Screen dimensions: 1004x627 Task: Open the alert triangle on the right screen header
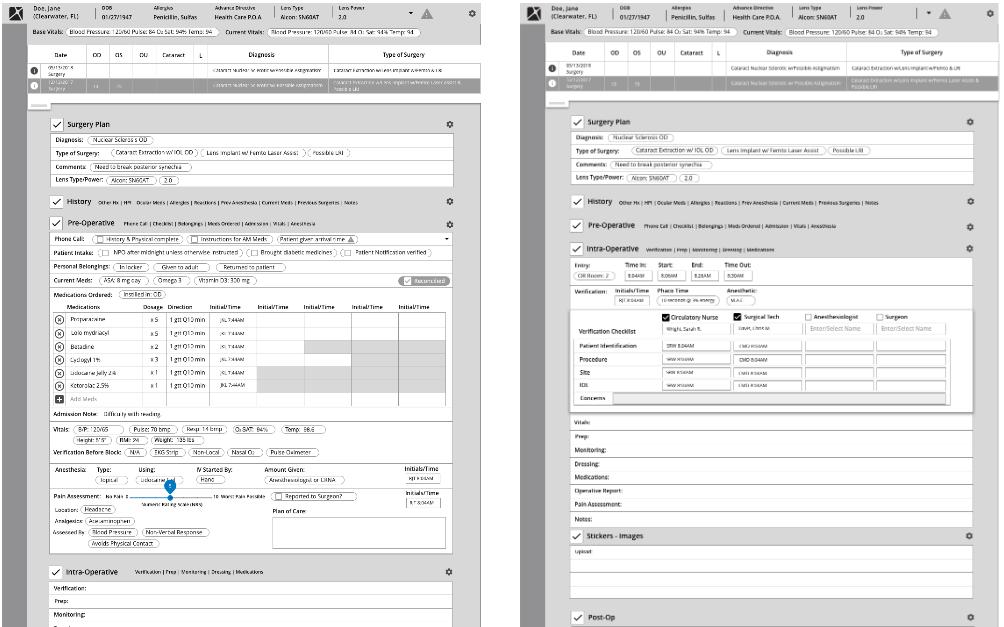[945, 13]
